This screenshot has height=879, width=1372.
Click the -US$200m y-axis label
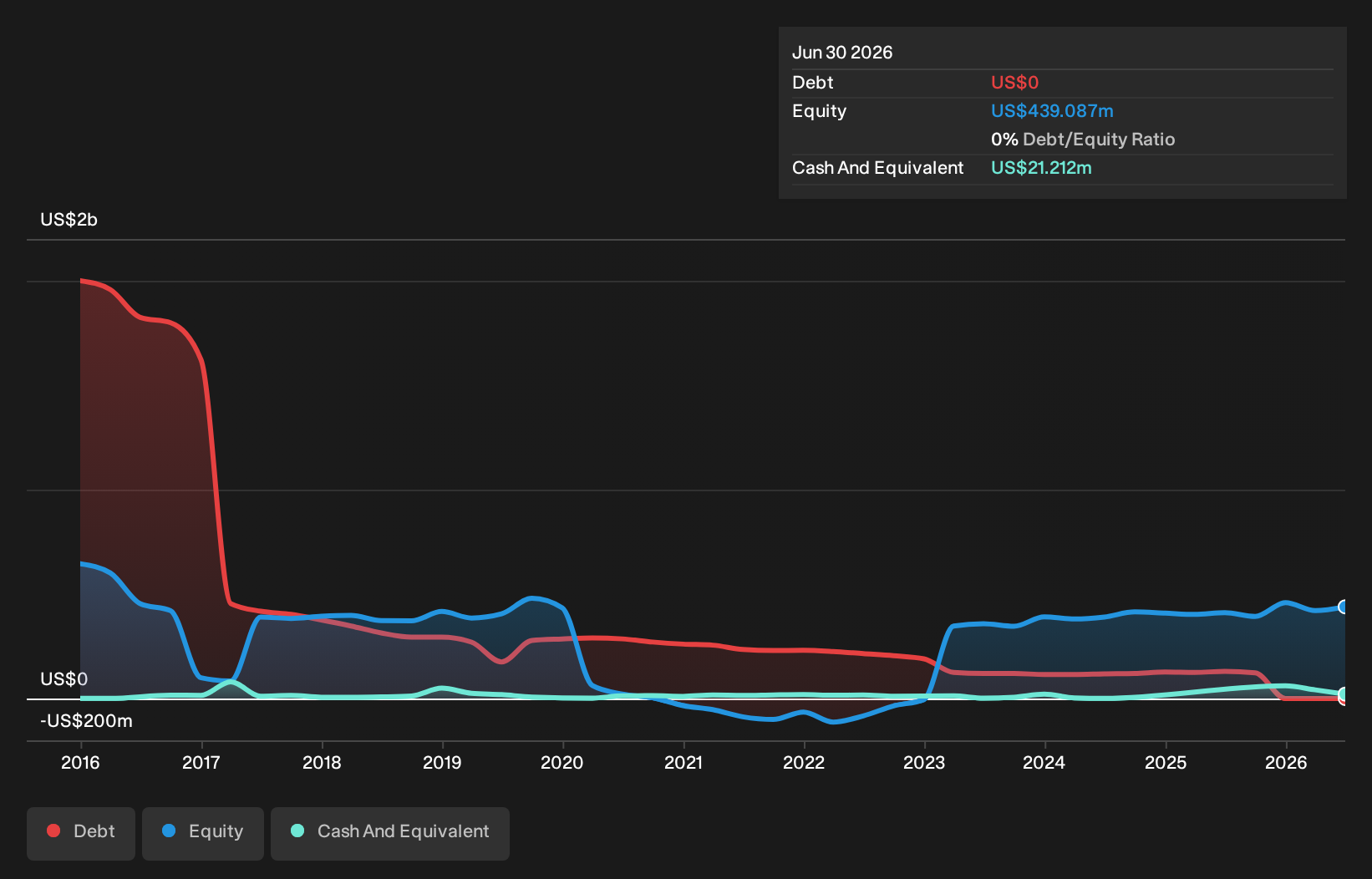click(87, 720)
